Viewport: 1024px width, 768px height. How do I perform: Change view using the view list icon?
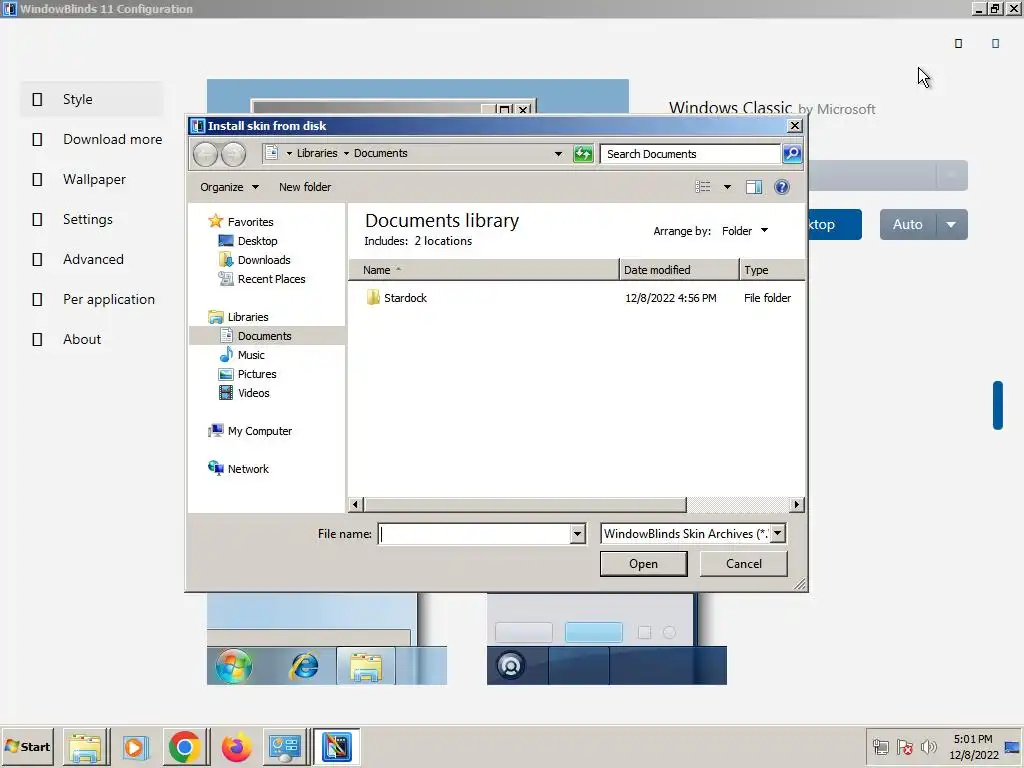(x=703, y=187)
